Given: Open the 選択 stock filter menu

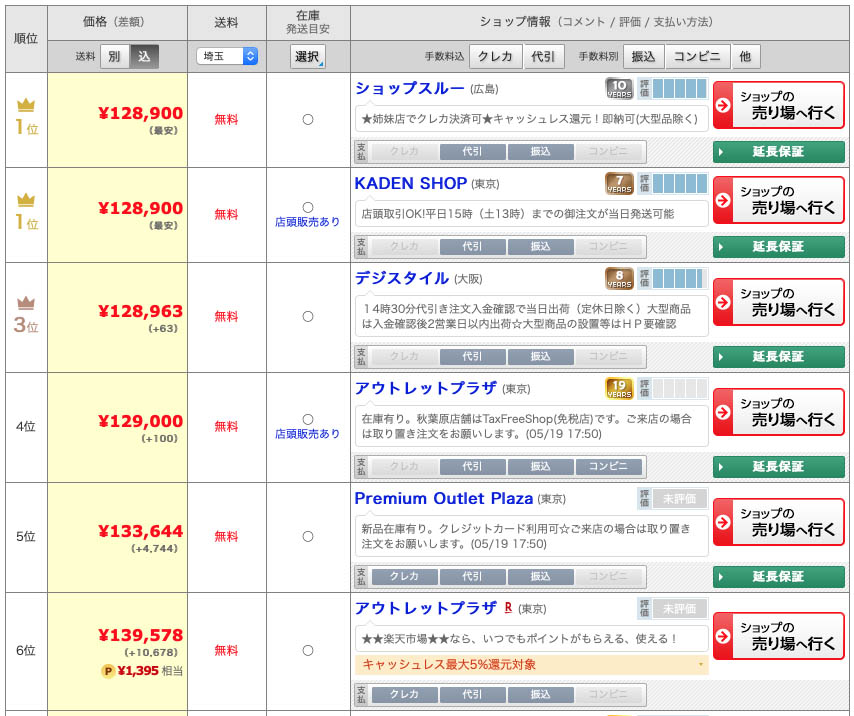Looking at the screenshot, I should (308, 56).
